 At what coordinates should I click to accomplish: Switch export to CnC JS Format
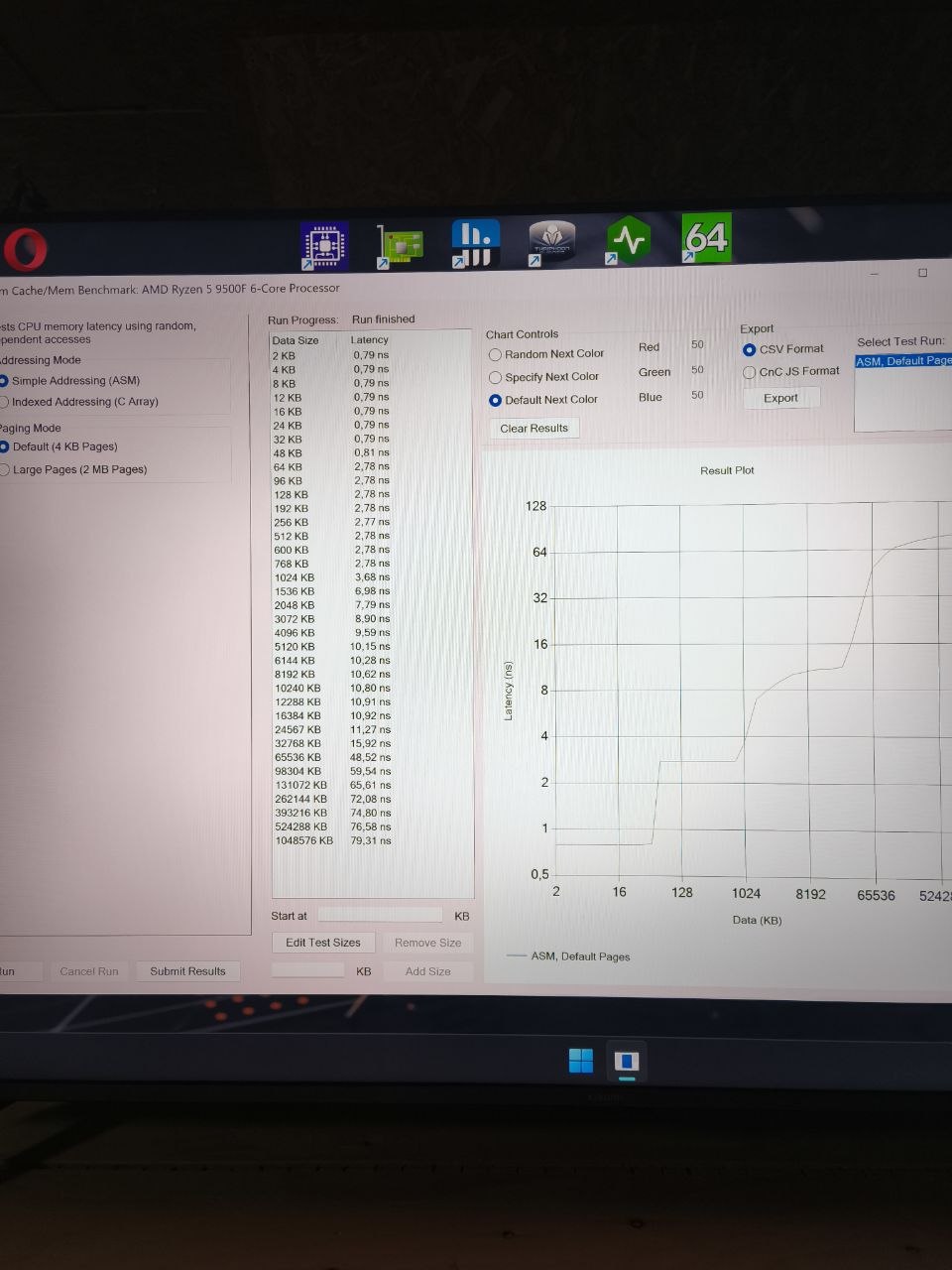(x=791, y=371)
